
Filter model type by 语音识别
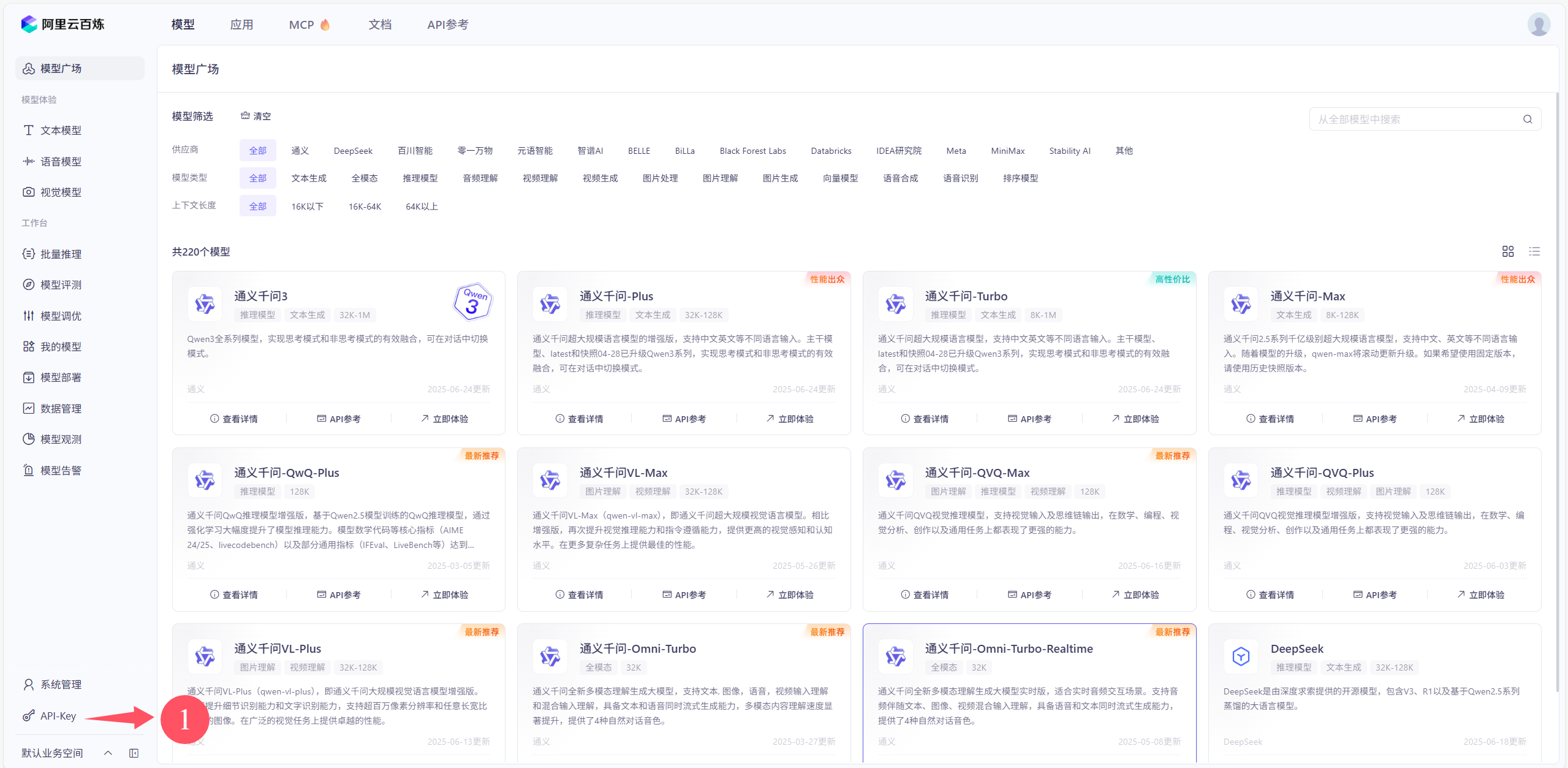pyautogui.click(x=960, y=178)
